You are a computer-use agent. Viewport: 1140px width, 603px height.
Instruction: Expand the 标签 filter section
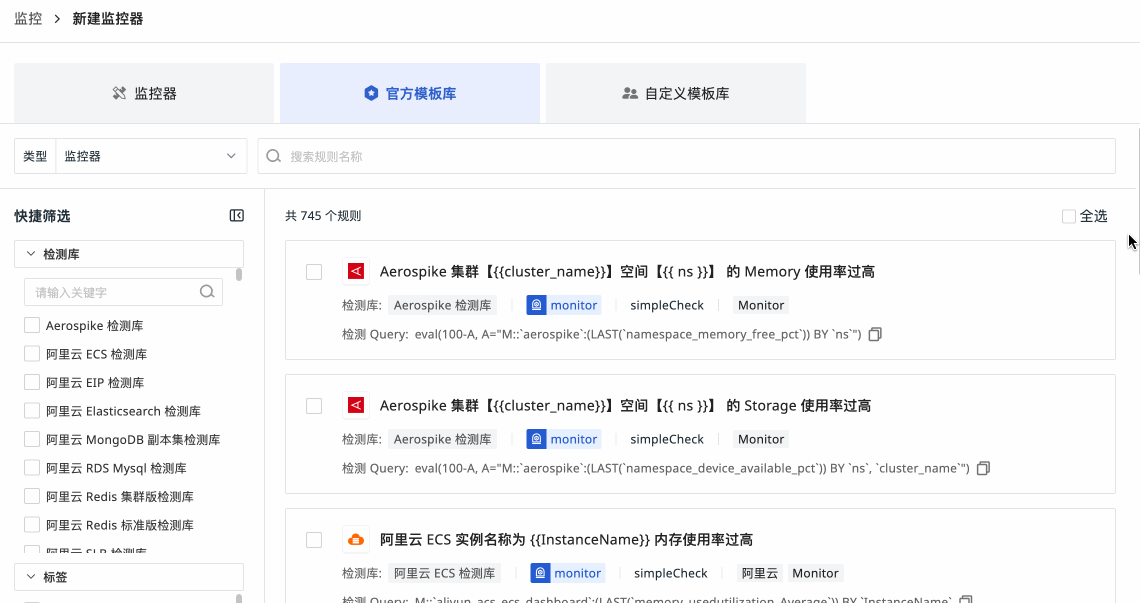click(30, 577)
